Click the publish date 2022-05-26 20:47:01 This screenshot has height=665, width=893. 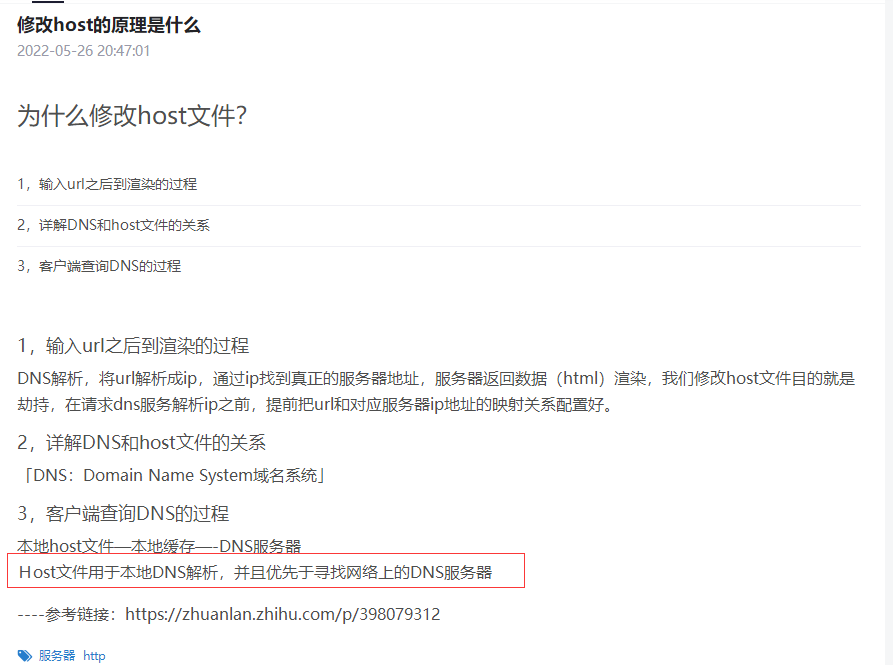[84, 51]
